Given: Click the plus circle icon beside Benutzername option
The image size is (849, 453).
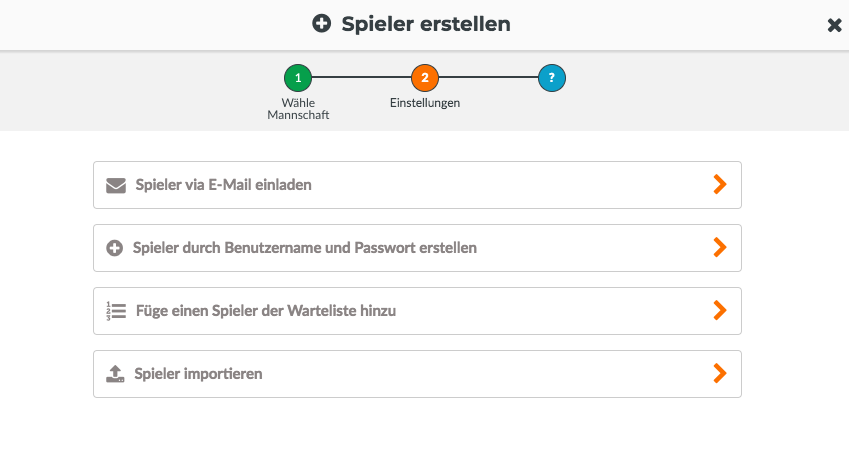Looking at the screenshot, I should coord(114,248).
